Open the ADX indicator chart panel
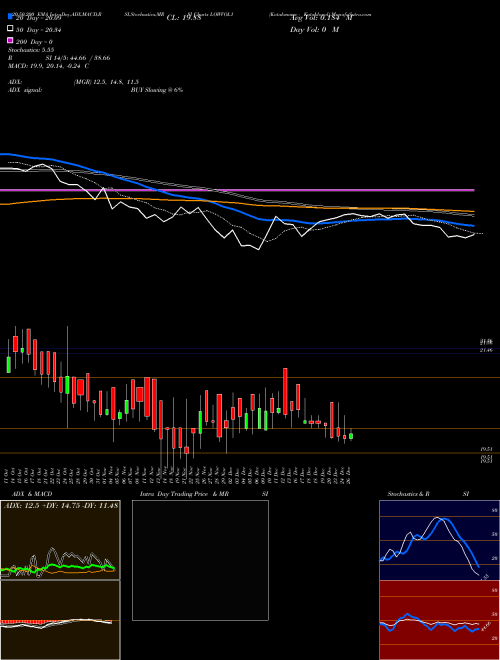The image size is (500, 660). [60, 540]
